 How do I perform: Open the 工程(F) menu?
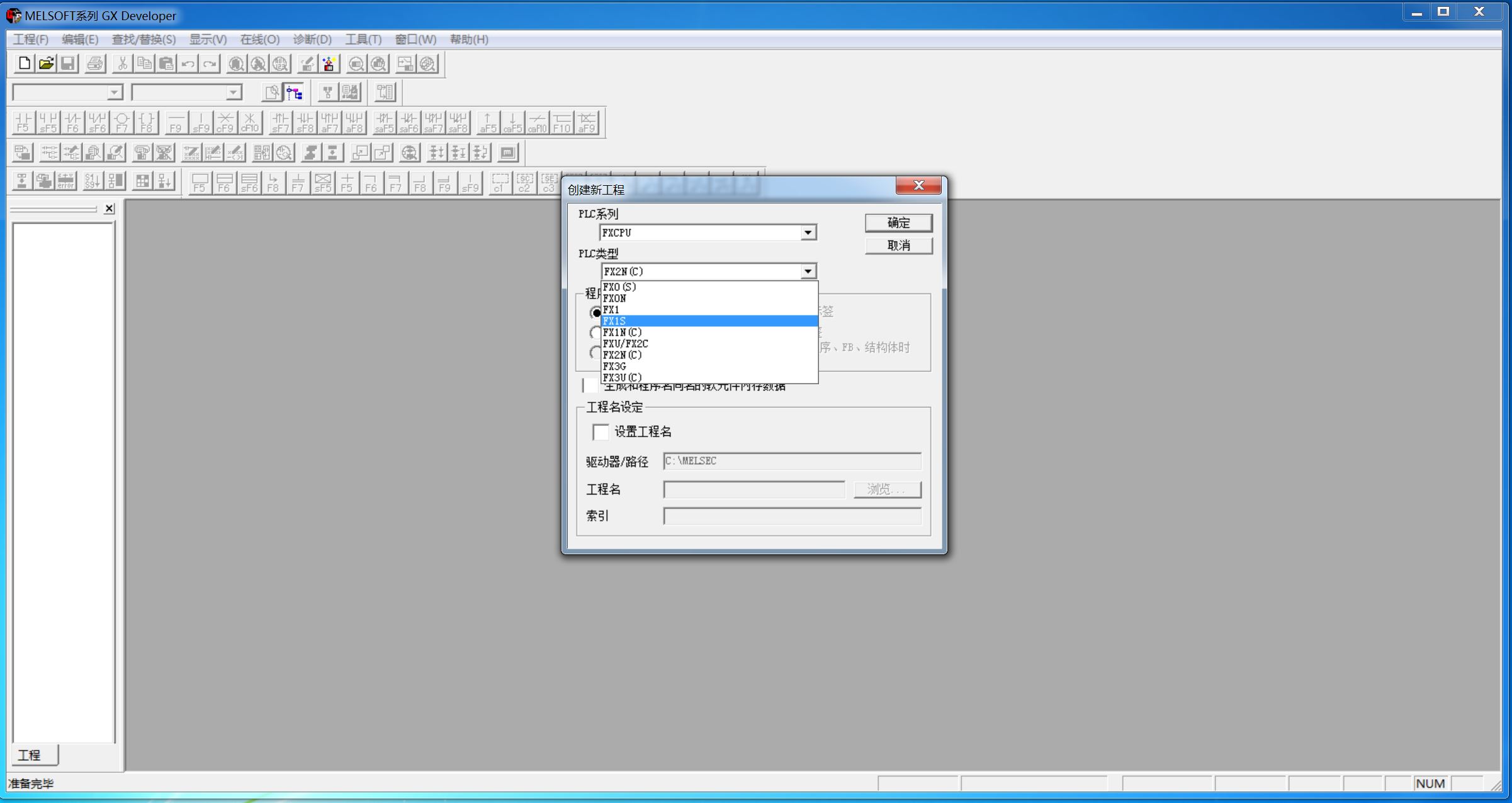point(31,40)
